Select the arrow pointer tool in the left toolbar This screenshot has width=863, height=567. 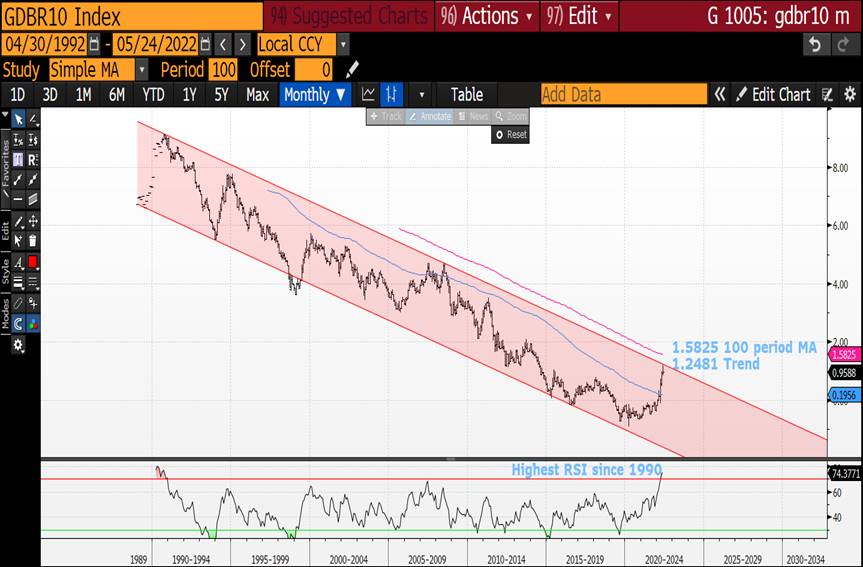pos(18,119)
